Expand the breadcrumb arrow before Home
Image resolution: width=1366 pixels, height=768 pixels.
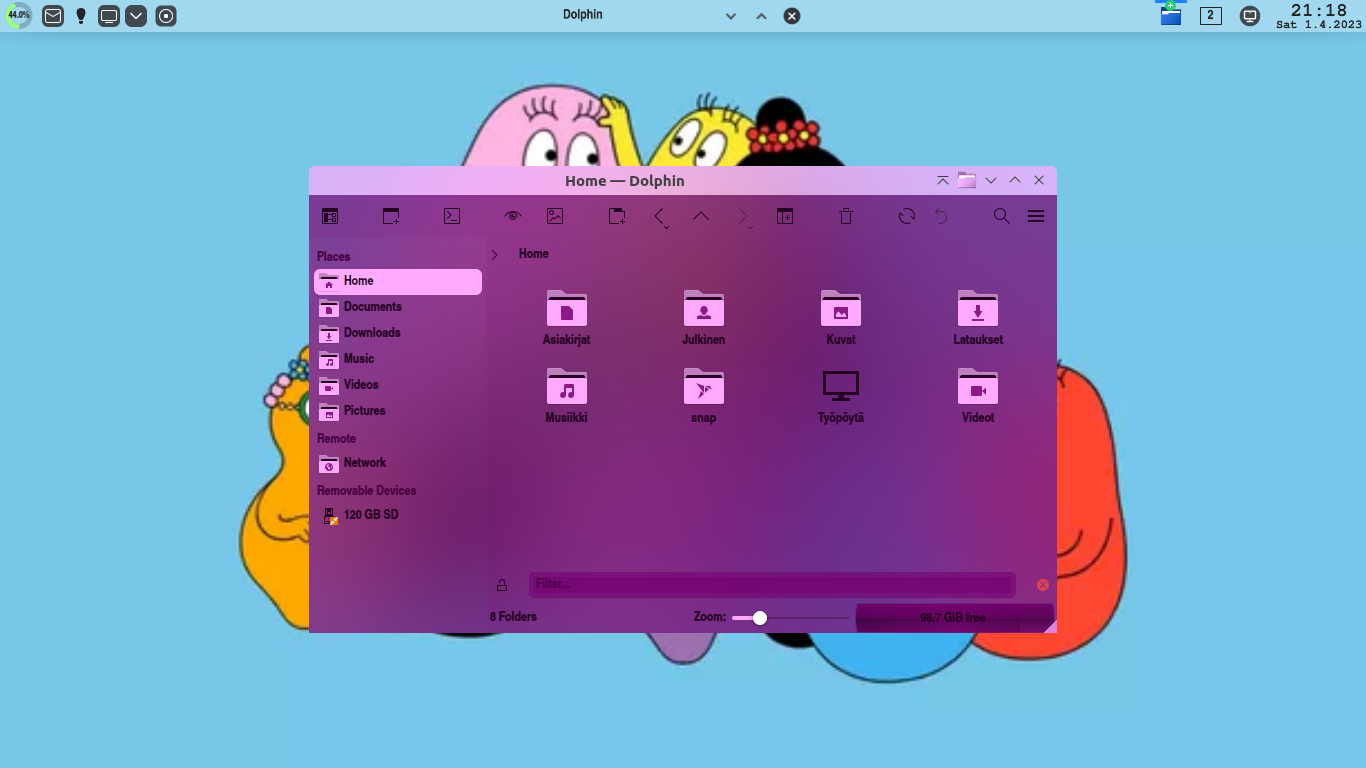tap(494, 255)
